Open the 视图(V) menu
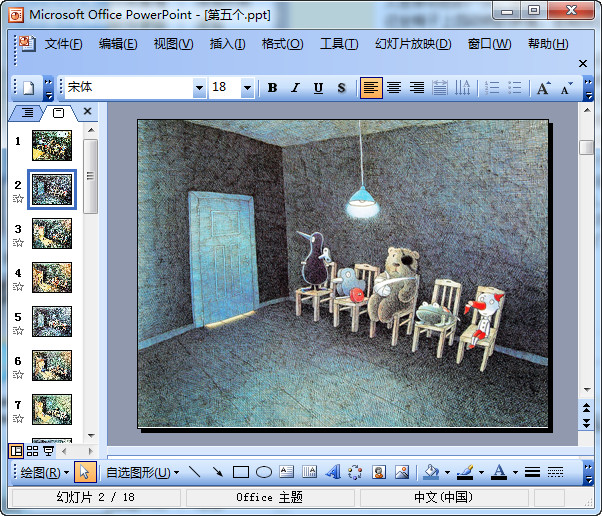This screenshot has width=602, height=516. tap(174, 44)
